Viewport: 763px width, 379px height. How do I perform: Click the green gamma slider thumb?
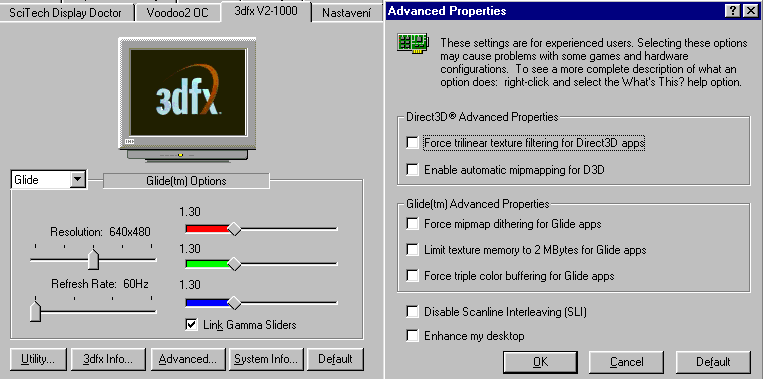tap(235, 264)
